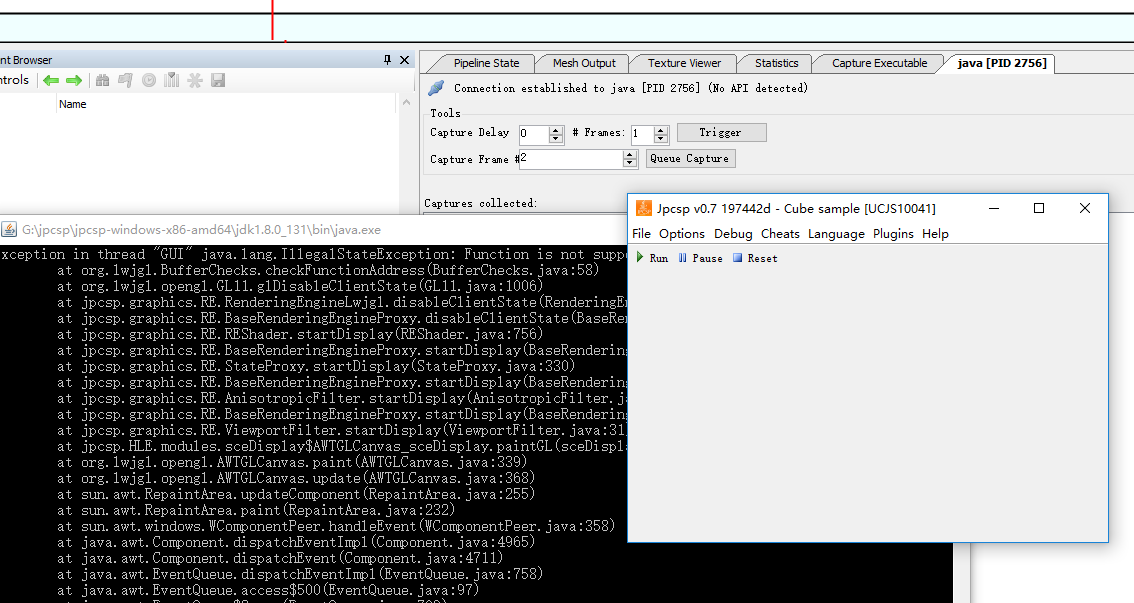Pin the Event Browser panel
This screenshot has height=603, width=1134.
388,60
